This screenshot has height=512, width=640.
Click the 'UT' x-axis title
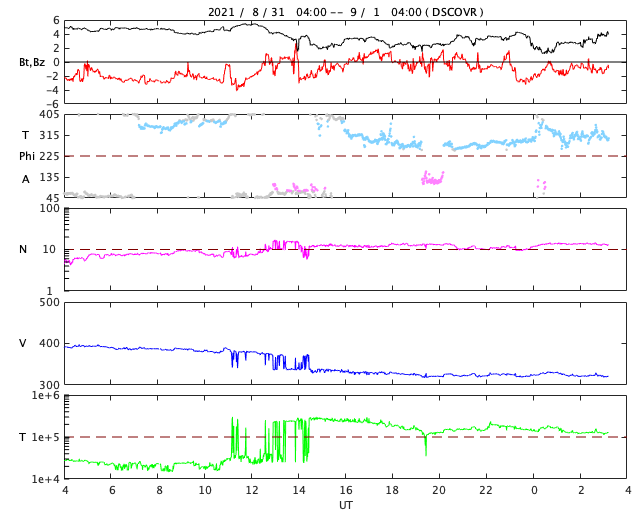point(345,505)
